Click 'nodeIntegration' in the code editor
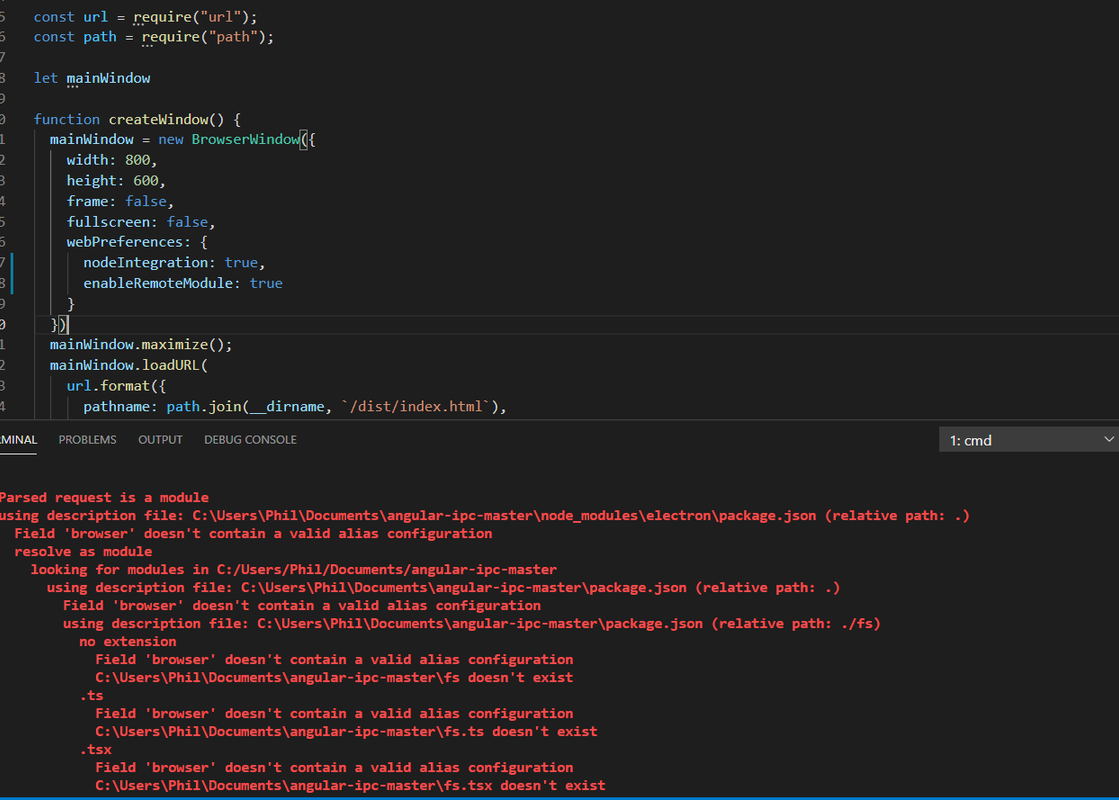The width and height of the screenshot is (1119, 800). click(x=145, y=263)
